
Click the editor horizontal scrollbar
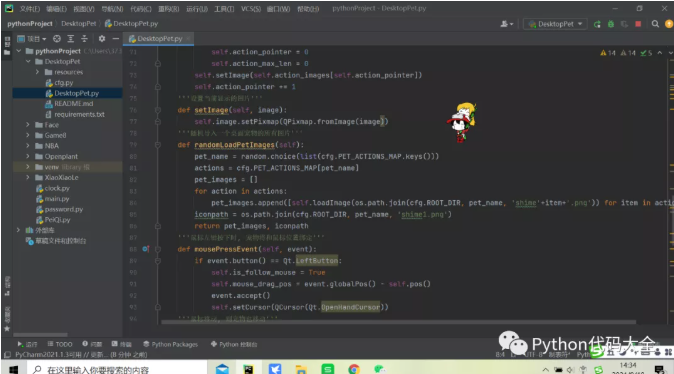click(398, 322)
